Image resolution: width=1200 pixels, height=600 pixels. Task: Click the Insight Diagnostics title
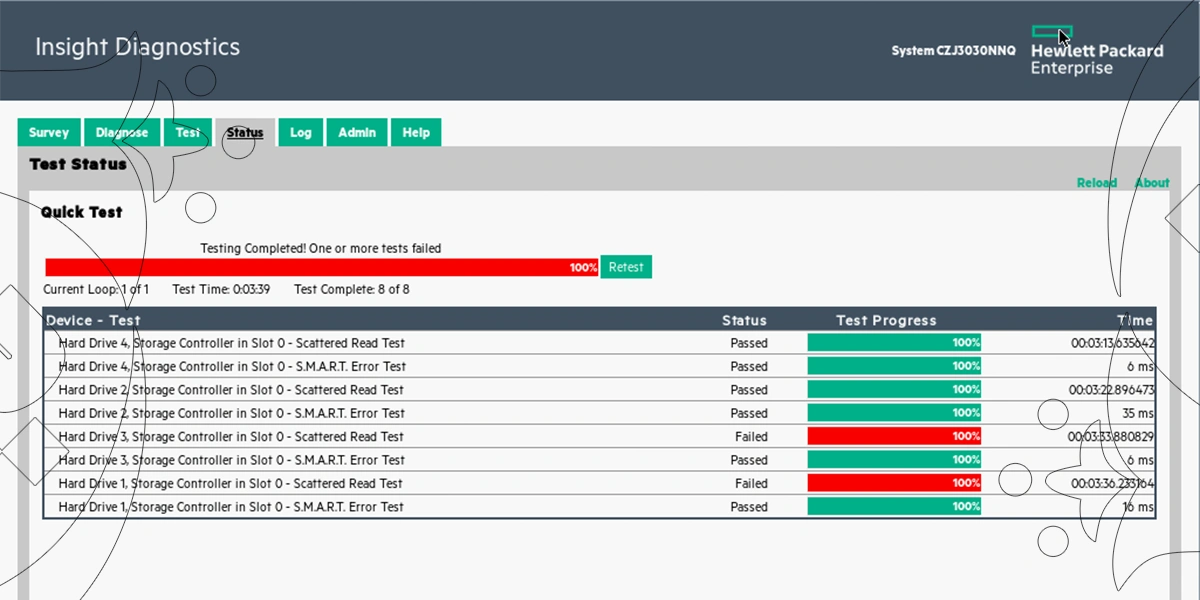coord(137,47)
